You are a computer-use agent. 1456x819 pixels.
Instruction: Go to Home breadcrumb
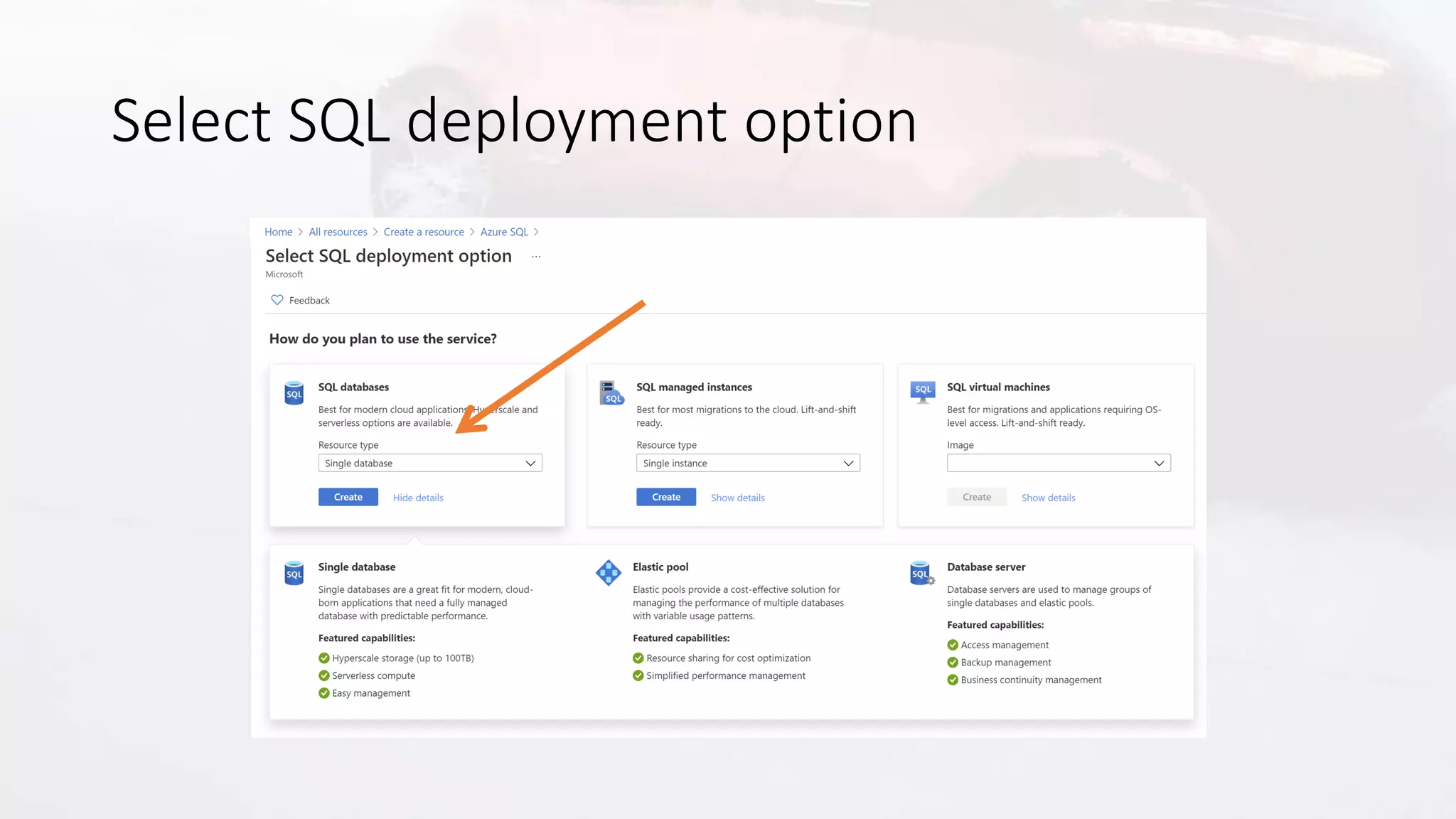pyautogui.click(x=279, y=232)
